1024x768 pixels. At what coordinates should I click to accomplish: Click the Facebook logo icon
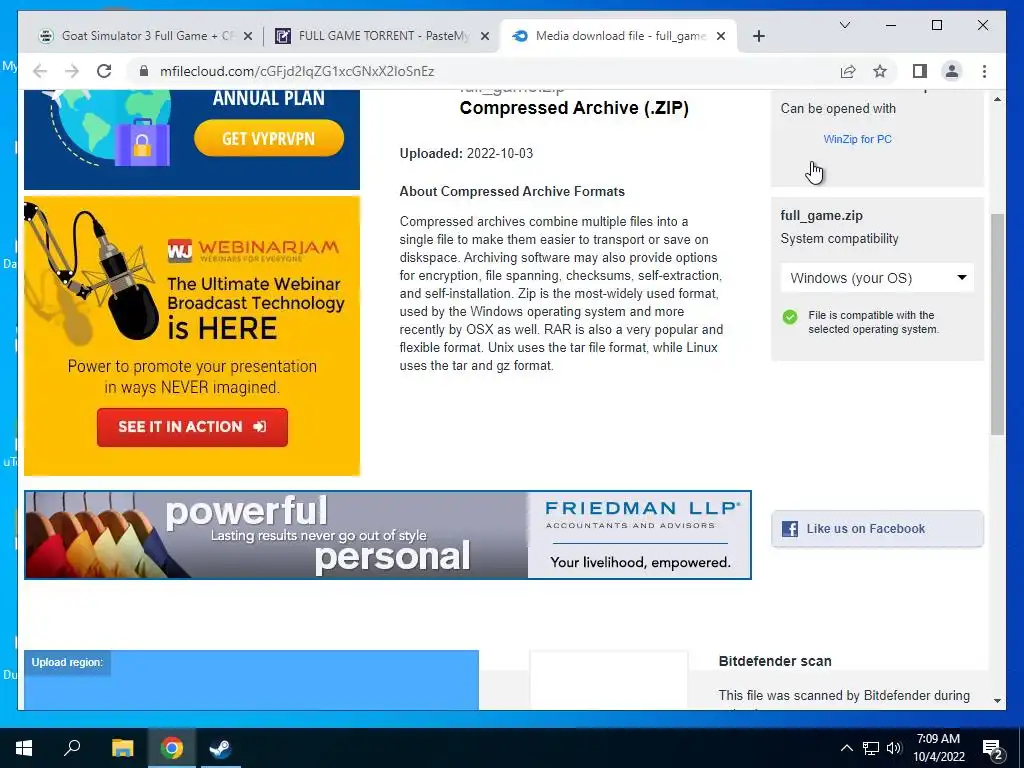click(790, 529)
